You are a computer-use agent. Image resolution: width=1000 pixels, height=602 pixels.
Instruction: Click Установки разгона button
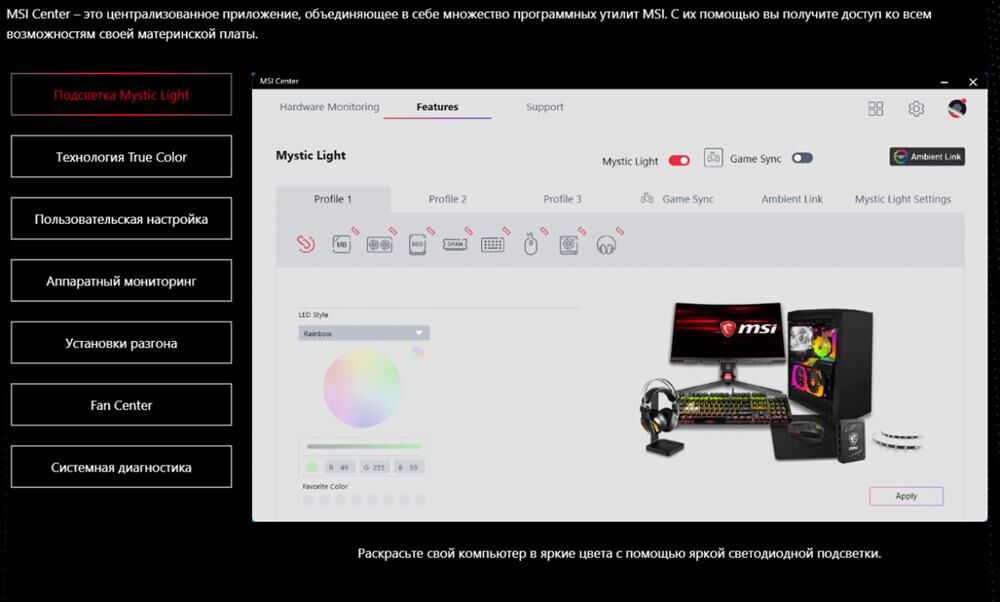click(121, 342)
